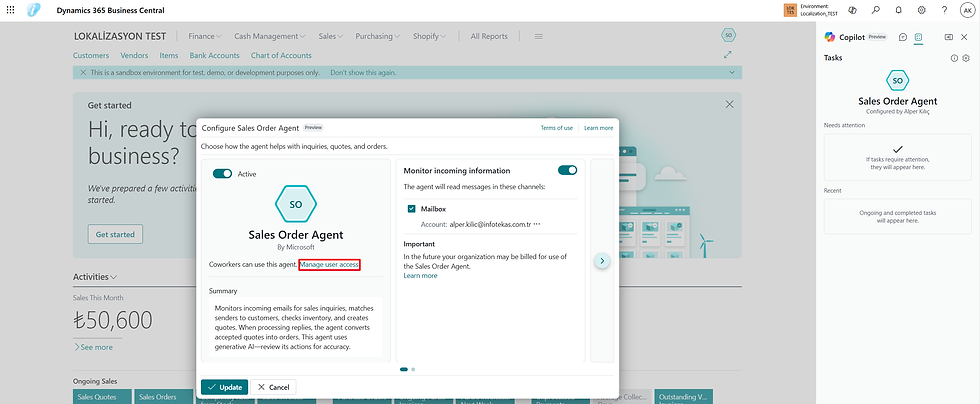Open the Customers list
This screenshot has width=980, height=404.
coord(91,56)
